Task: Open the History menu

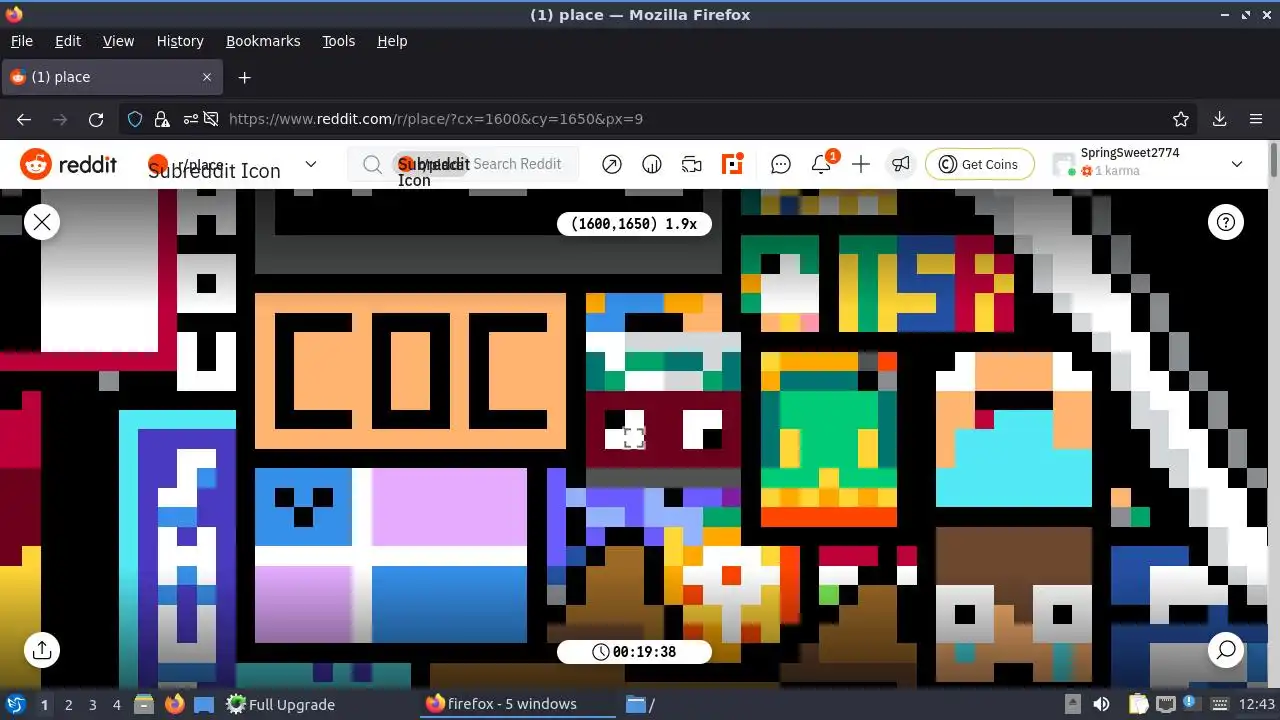Action: coord(180,41)
